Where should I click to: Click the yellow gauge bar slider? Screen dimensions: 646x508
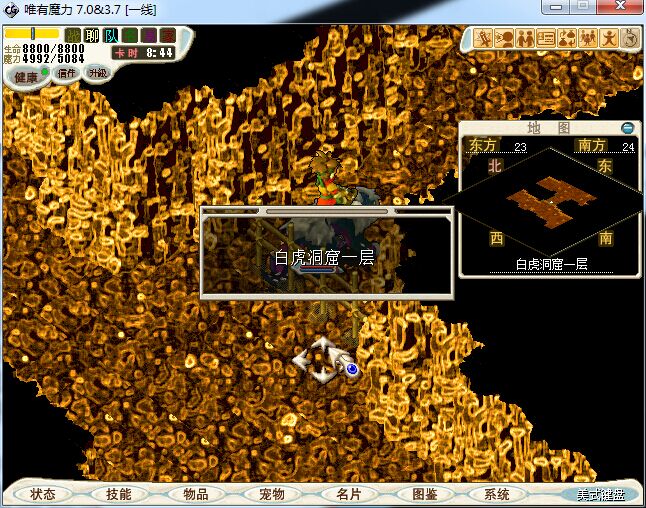pos(32,34)
